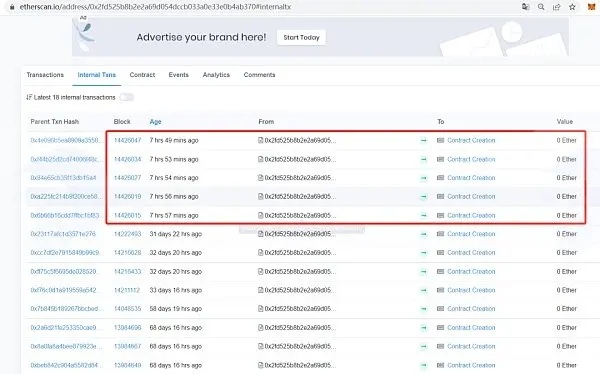The image size is (600, 374).
Task: Open parent txn hash in 7 hrs 56 mins row
Action: pos(67,196)
